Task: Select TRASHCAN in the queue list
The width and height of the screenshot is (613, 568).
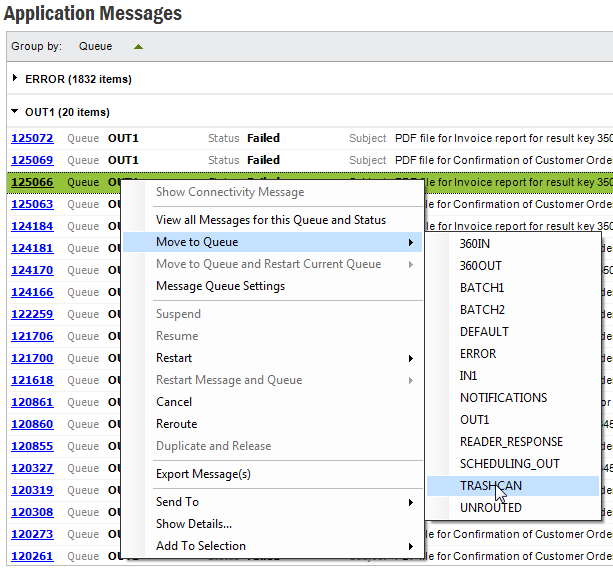Action: (490, 486)
